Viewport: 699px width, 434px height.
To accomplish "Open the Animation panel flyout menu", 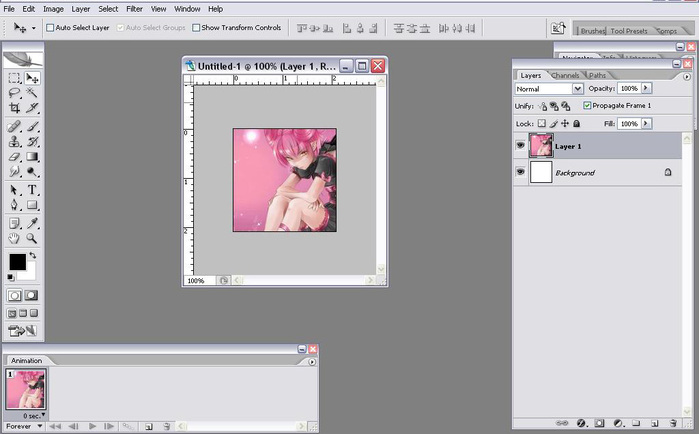I will click(x=312, y=362).
